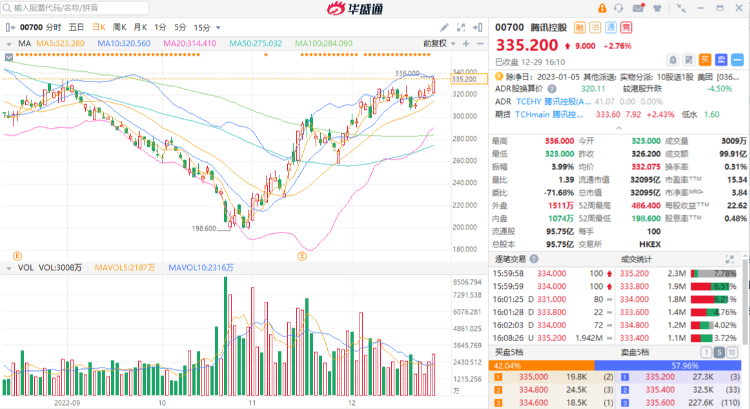The height and width of the screenshot is (409, 750).
Task: Open TCEHY 腾讯控股 ADR link
Action: click(553, 101)
